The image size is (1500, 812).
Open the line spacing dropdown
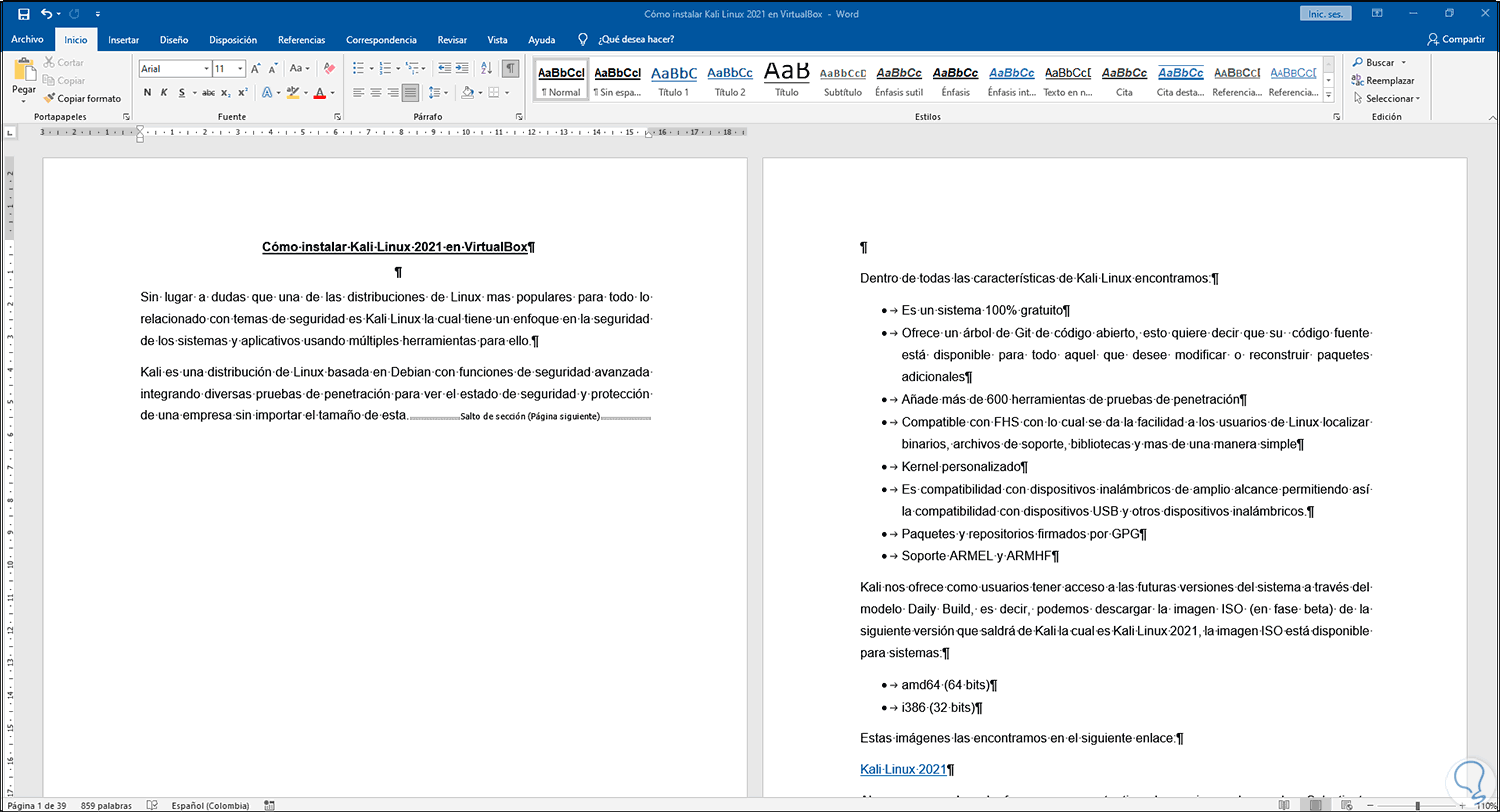pos(439,93)
